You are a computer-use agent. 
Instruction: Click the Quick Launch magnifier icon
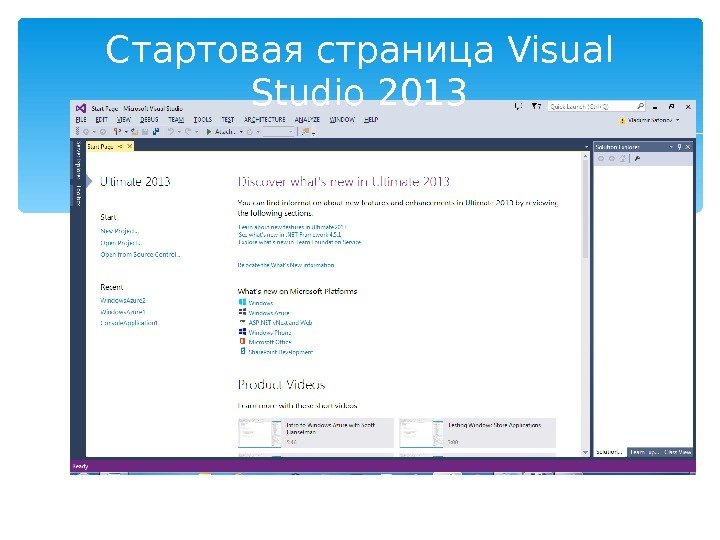click(641, 107)
